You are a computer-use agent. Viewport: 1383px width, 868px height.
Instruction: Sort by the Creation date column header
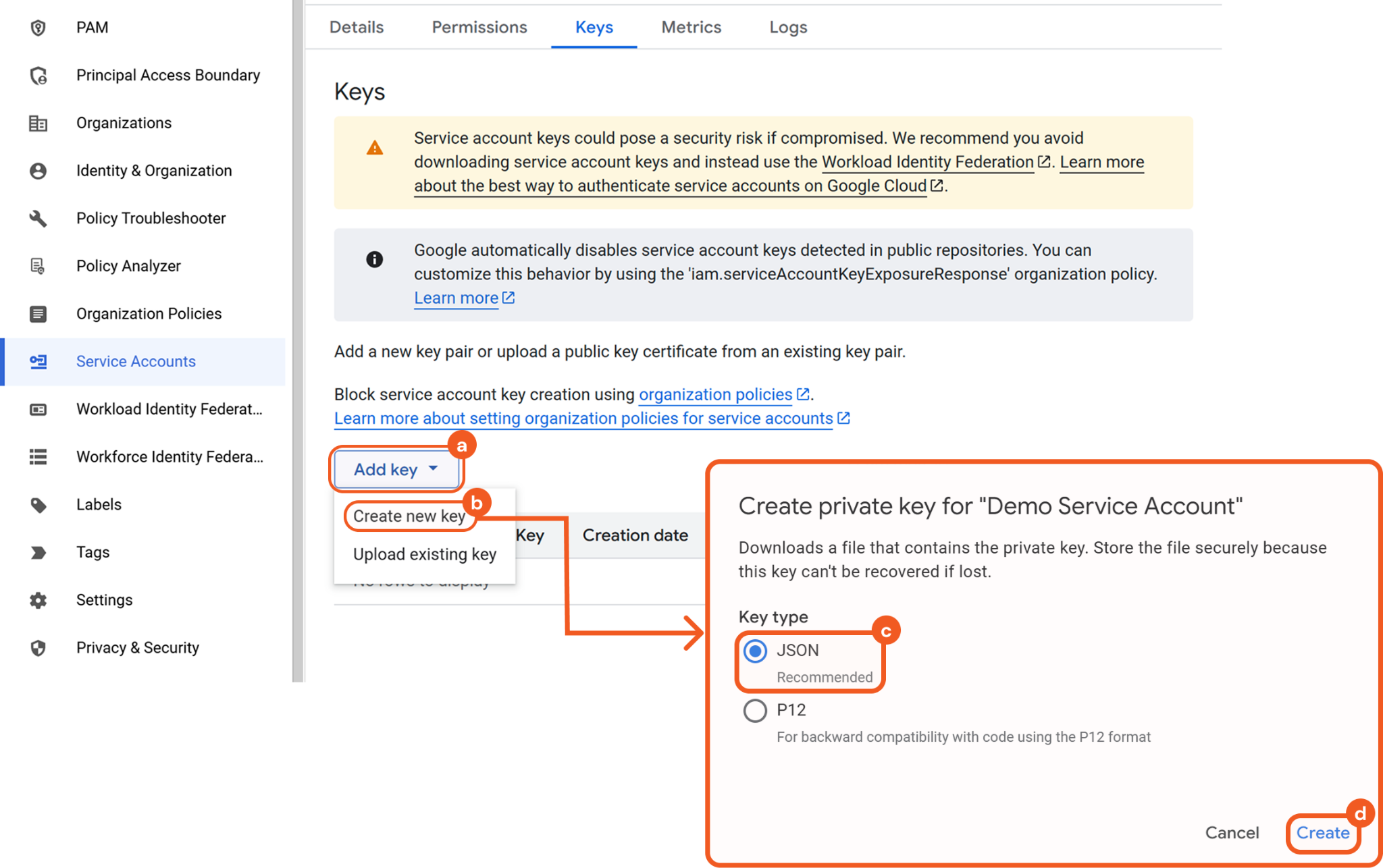click(x=635, y=535)
